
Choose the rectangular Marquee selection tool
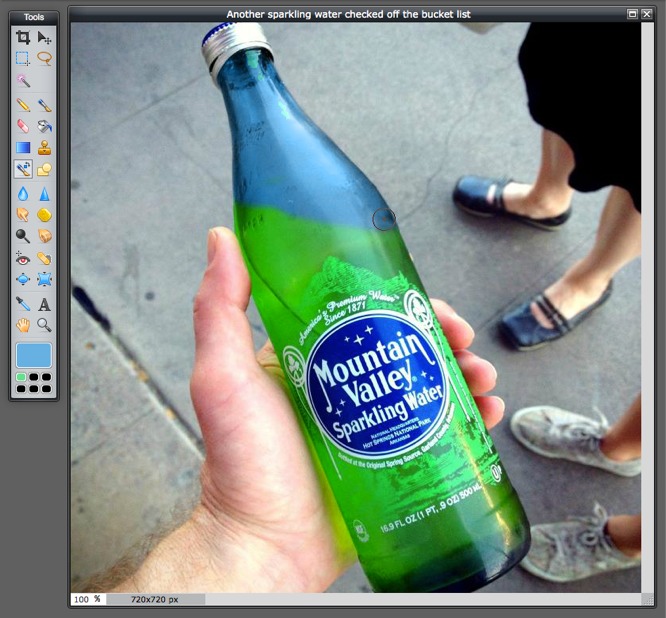pyautogui.click(x=23, y=58)
